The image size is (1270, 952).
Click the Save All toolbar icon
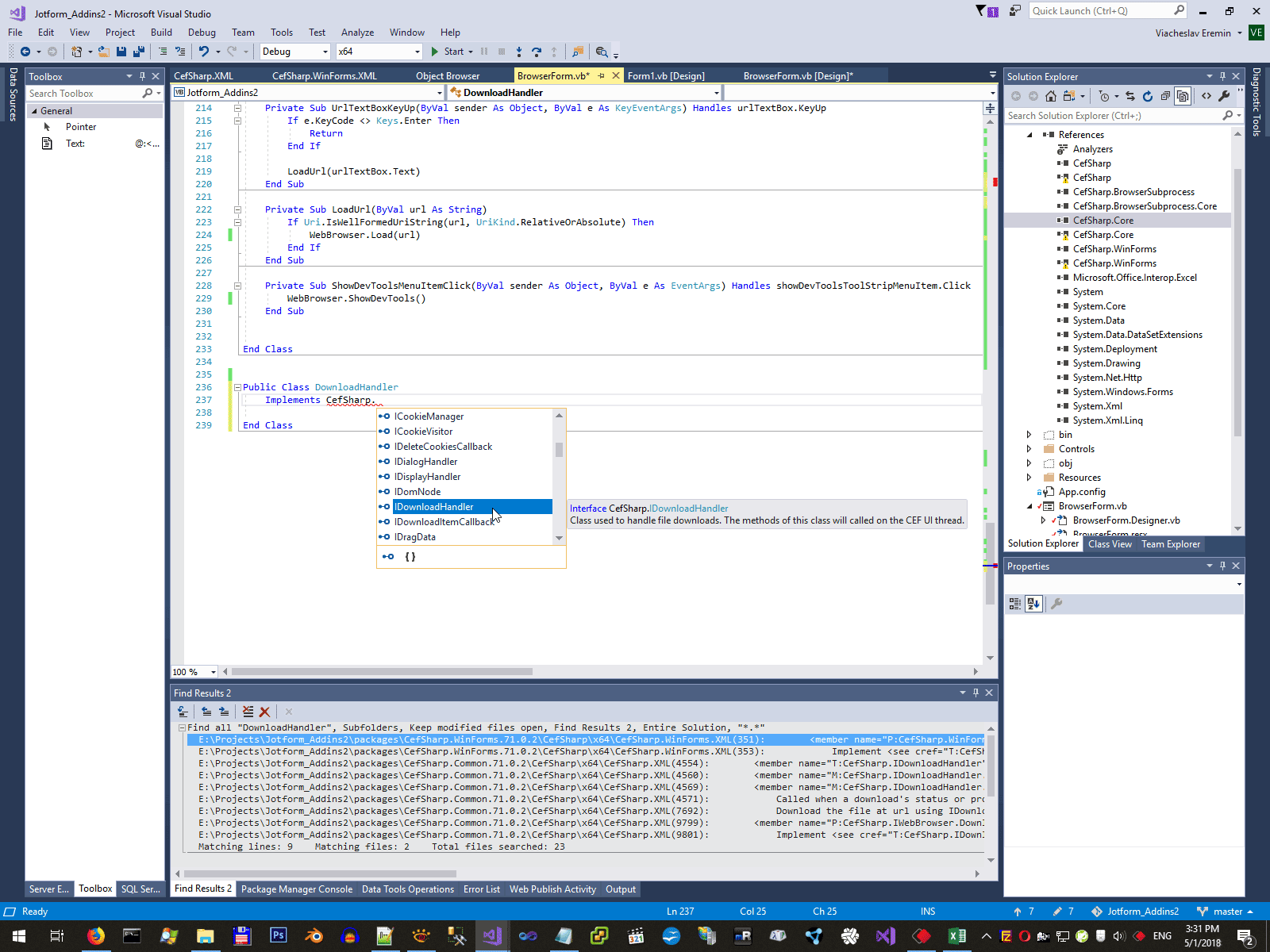pyautogui.click(x=139, y=52)
